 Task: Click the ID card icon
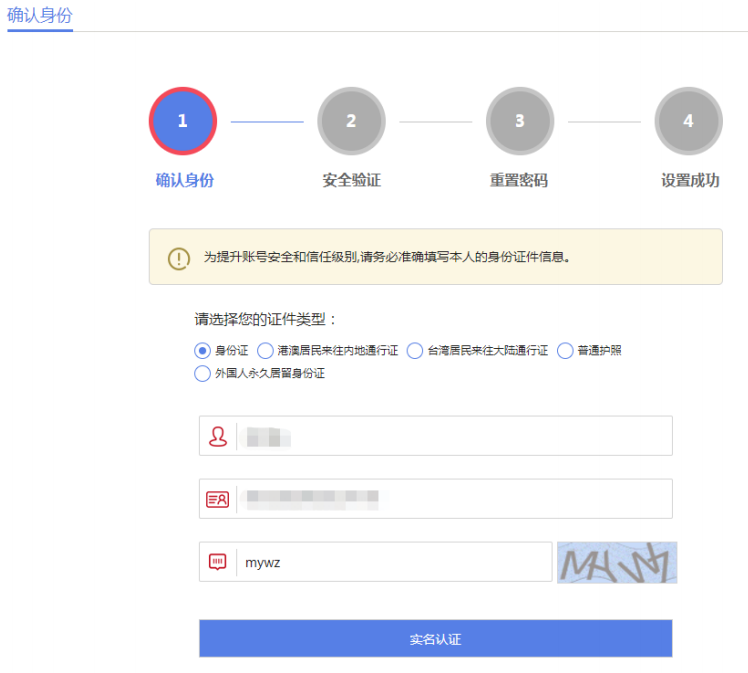point(217,499)
